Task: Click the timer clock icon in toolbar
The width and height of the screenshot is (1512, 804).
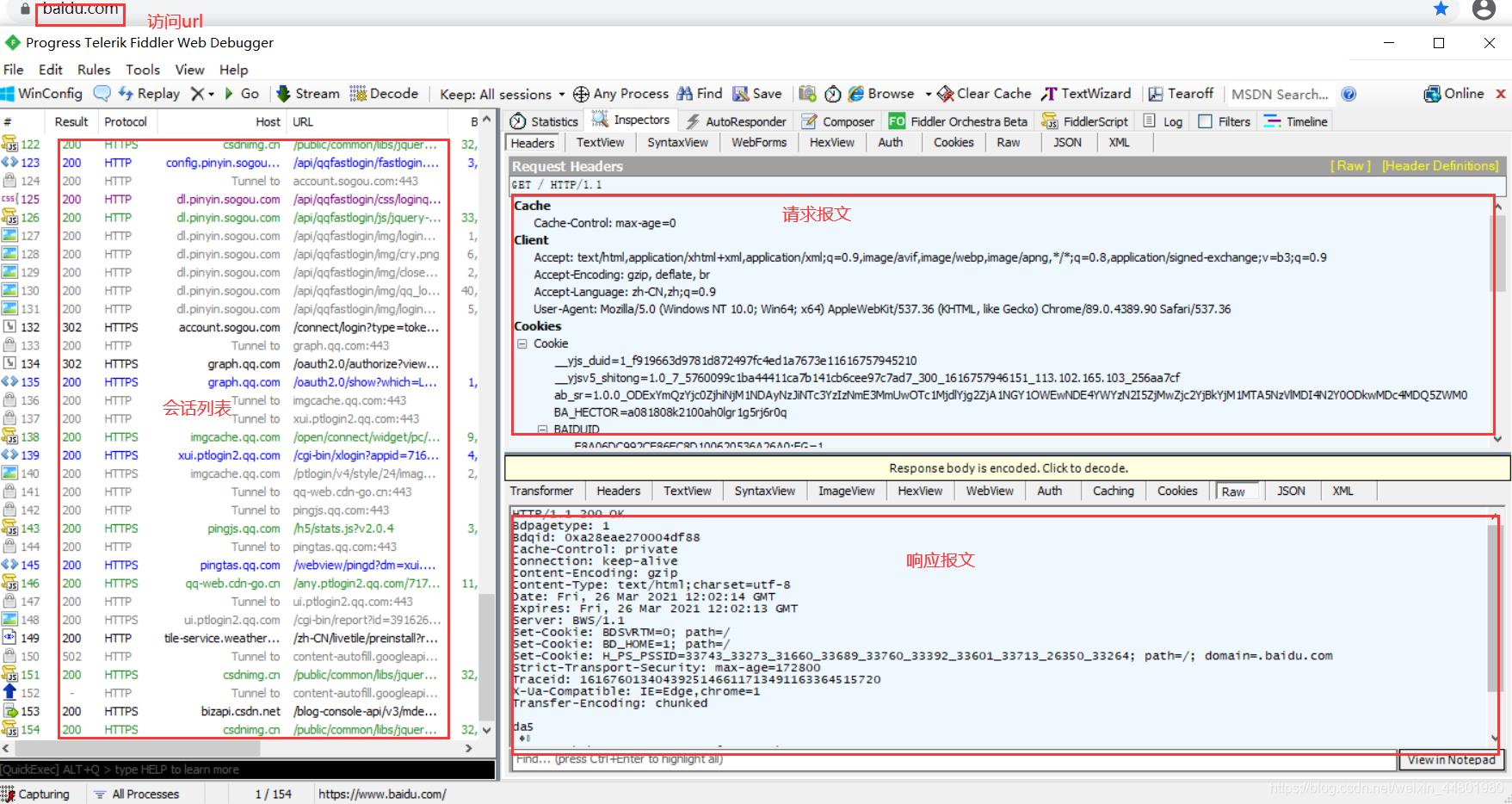Action: 833,94
